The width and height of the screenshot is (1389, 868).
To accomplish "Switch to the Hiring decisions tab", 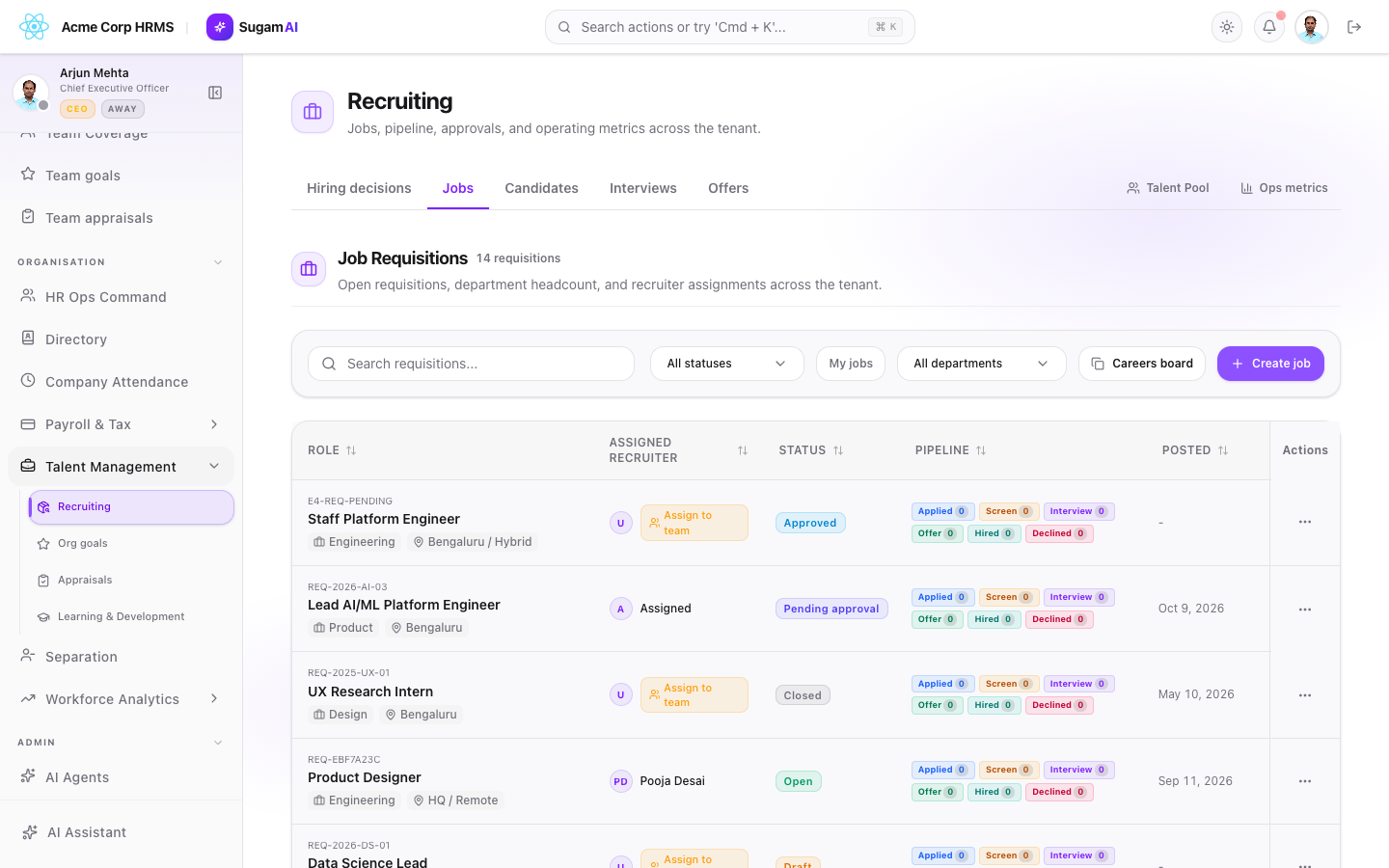I will pos(359,188).
